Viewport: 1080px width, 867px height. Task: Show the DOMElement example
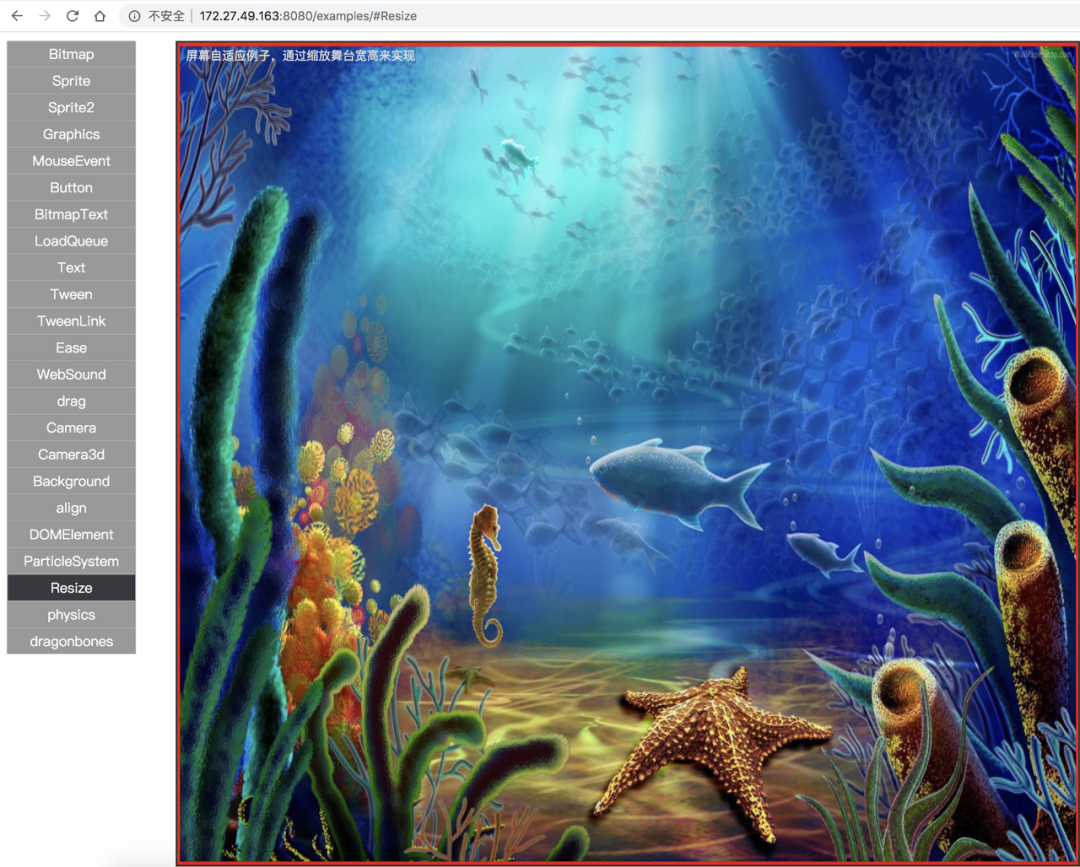[x=71, y=534]
